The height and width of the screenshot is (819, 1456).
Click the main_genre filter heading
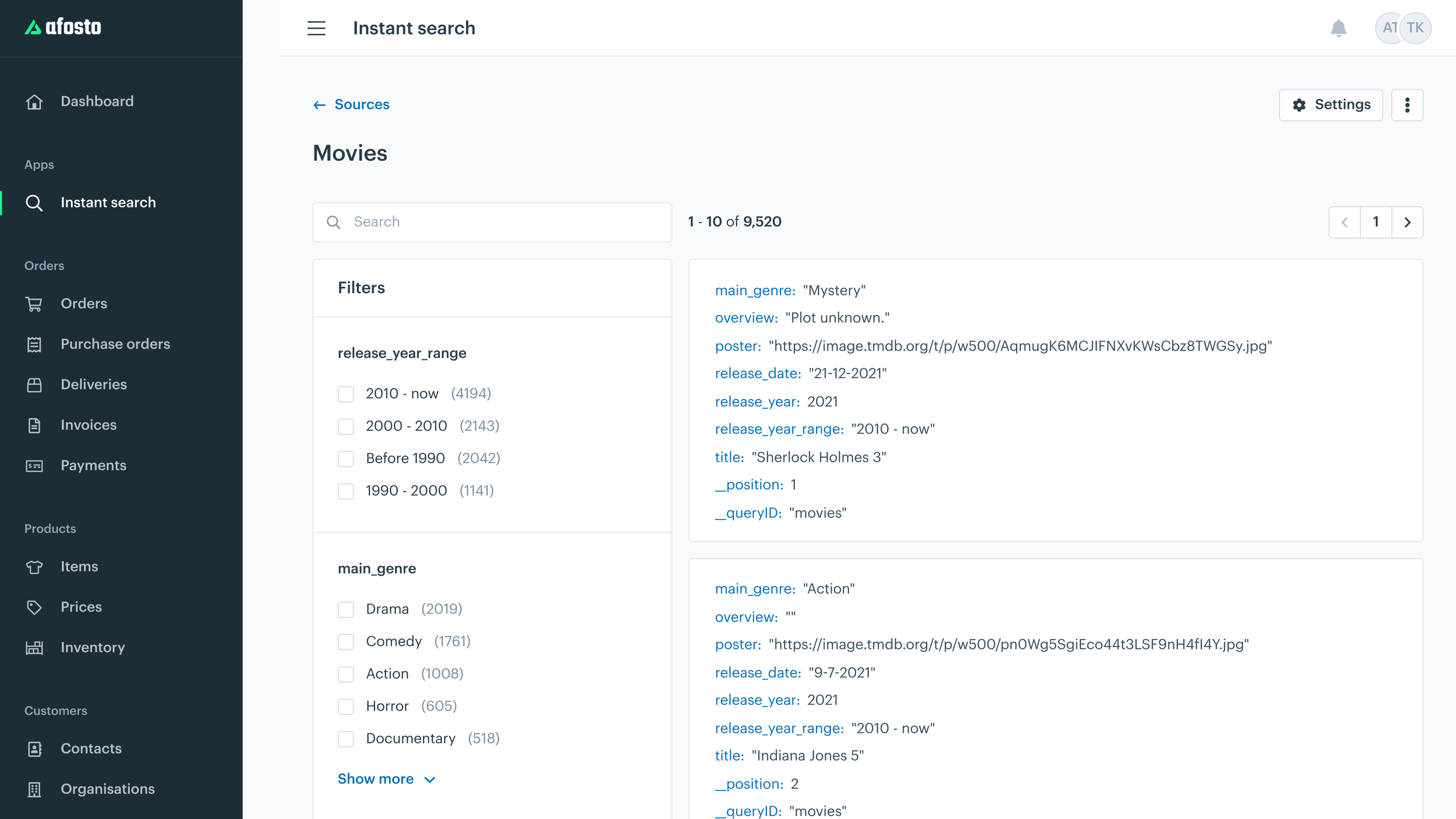pos(377,569)
